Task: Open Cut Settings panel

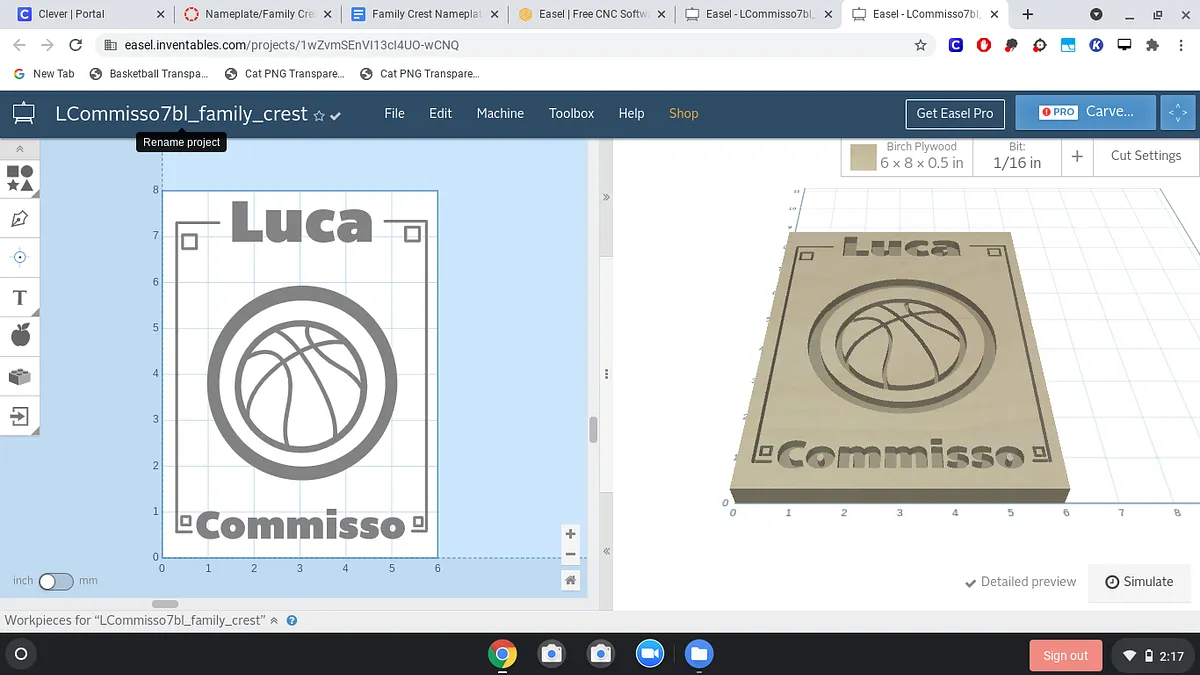Action: click(x=1146, y=155)
